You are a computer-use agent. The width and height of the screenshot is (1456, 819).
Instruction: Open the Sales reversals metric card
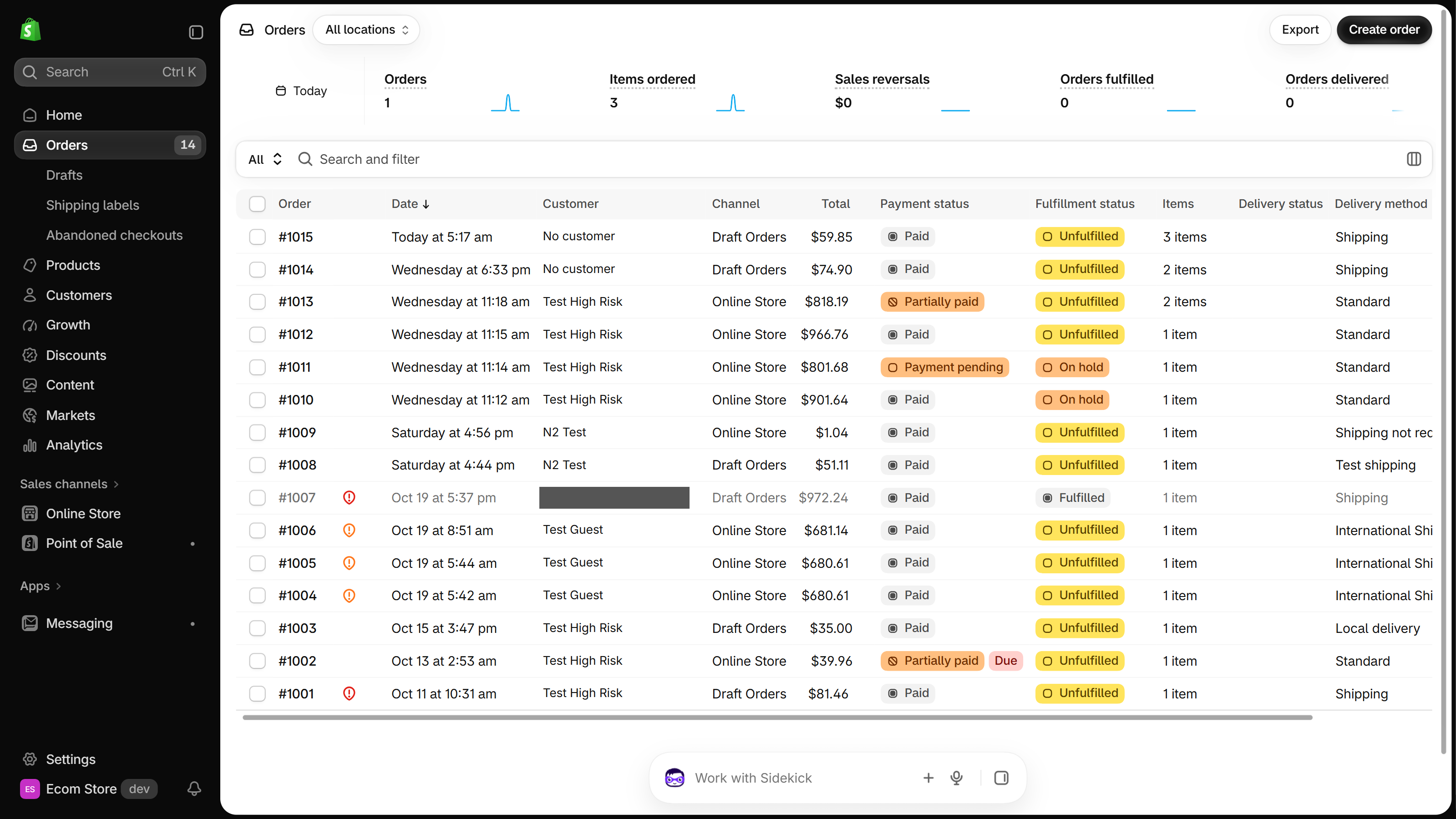pos(903,91)
